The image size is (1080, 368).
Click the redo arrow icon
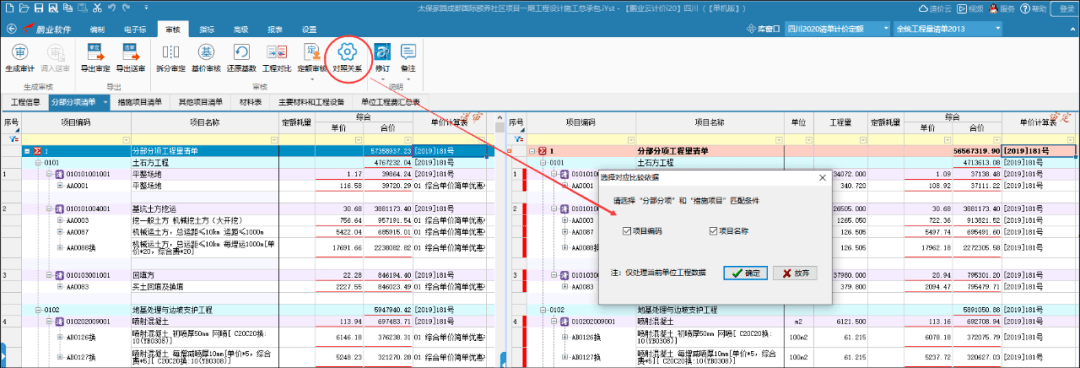pyautogui.click(x=126, y=8)
